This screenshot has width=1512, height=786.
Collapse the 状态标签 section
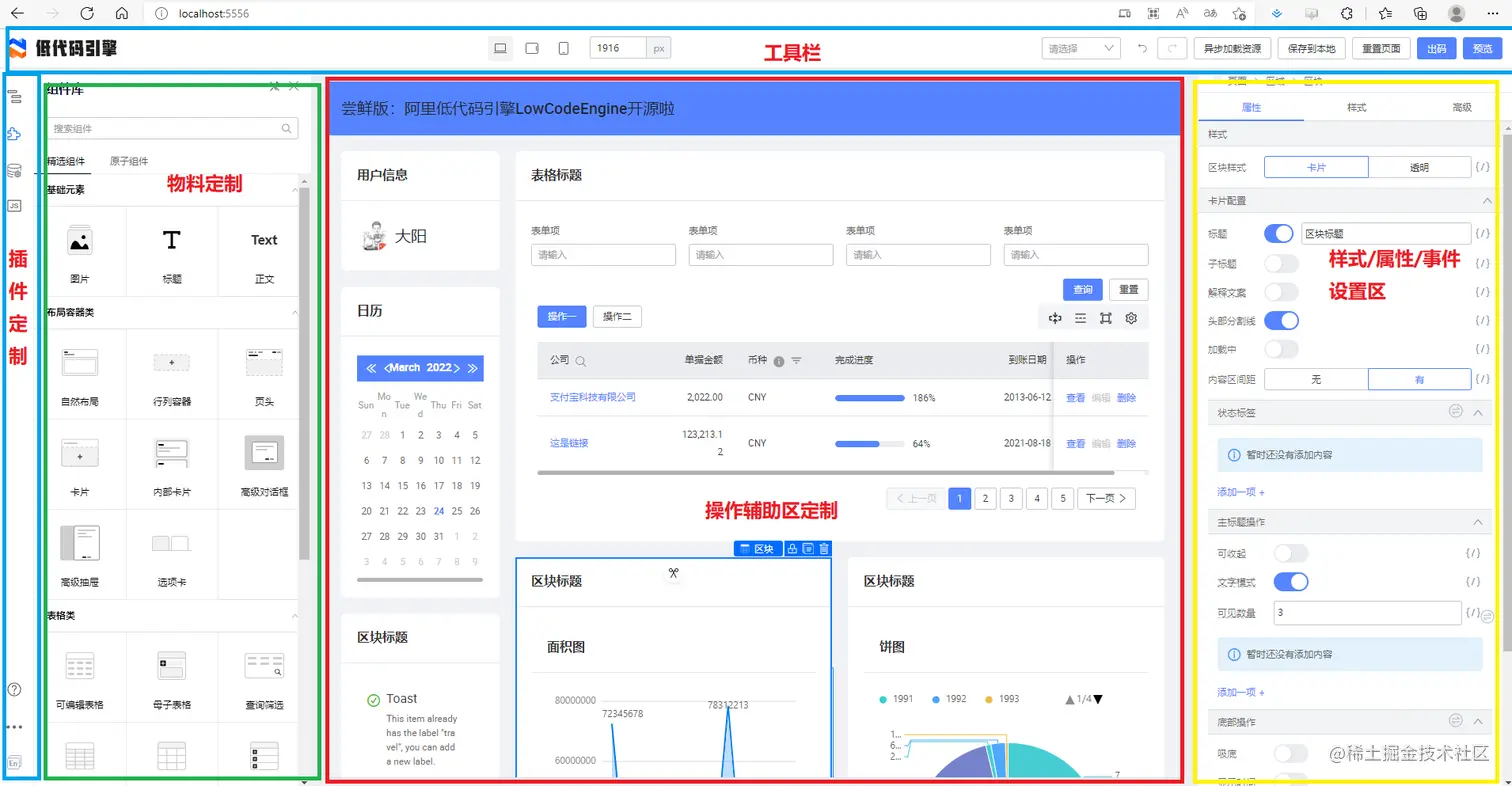click(x=1478, y=412)
